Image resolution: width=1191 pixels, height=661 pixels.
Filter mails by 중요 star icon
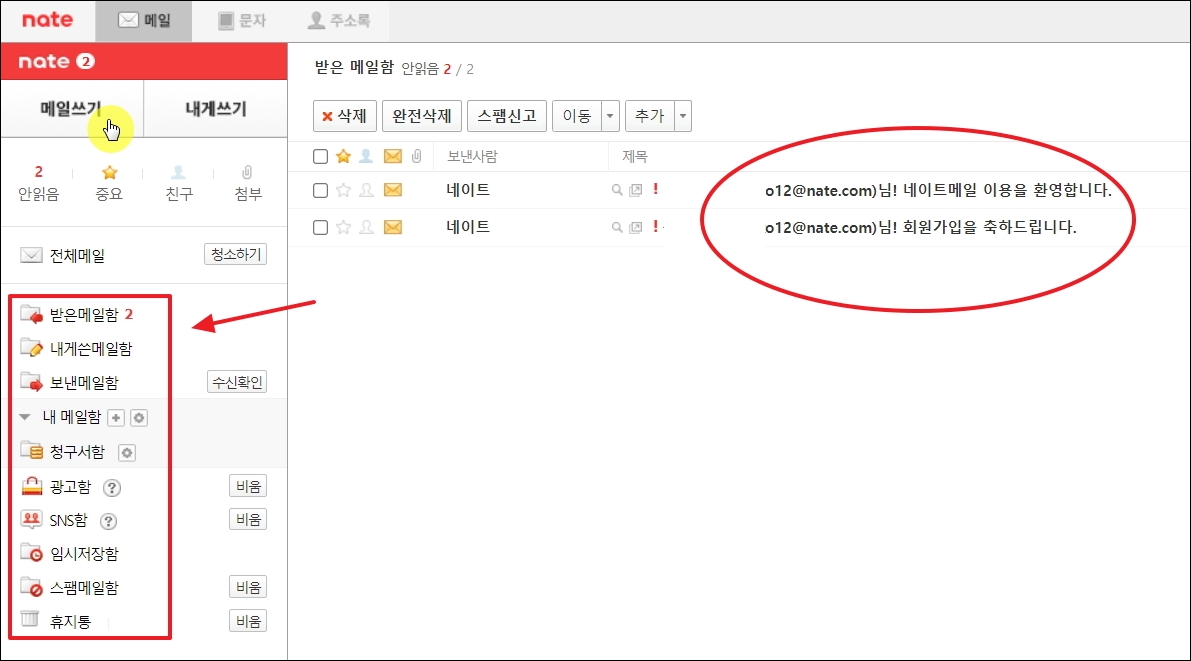(x=109, y=183)
